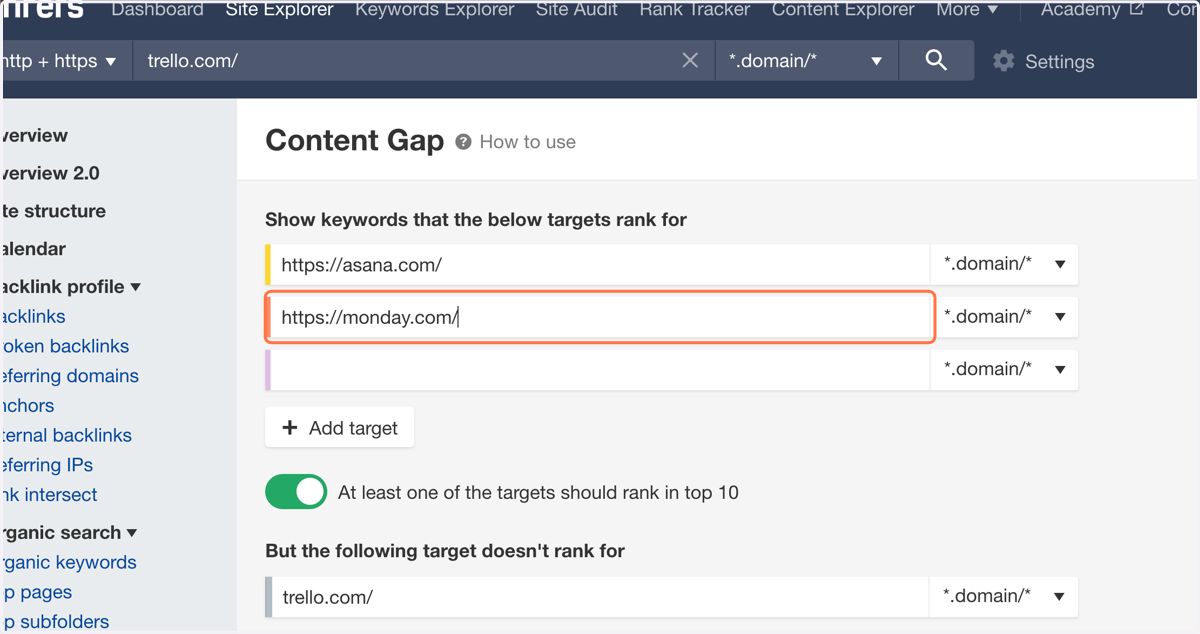Click Add target button
This screenshot has width=1200, height=634.
point(340,428)
